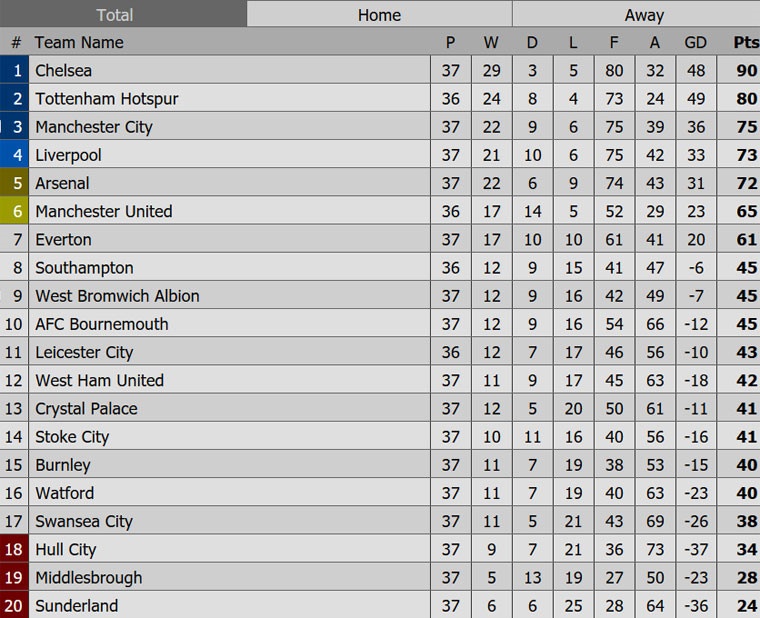The width and height of the screenshot is (760, 618).
Task: Click the Chelsea team name
Action: point(63,70)
